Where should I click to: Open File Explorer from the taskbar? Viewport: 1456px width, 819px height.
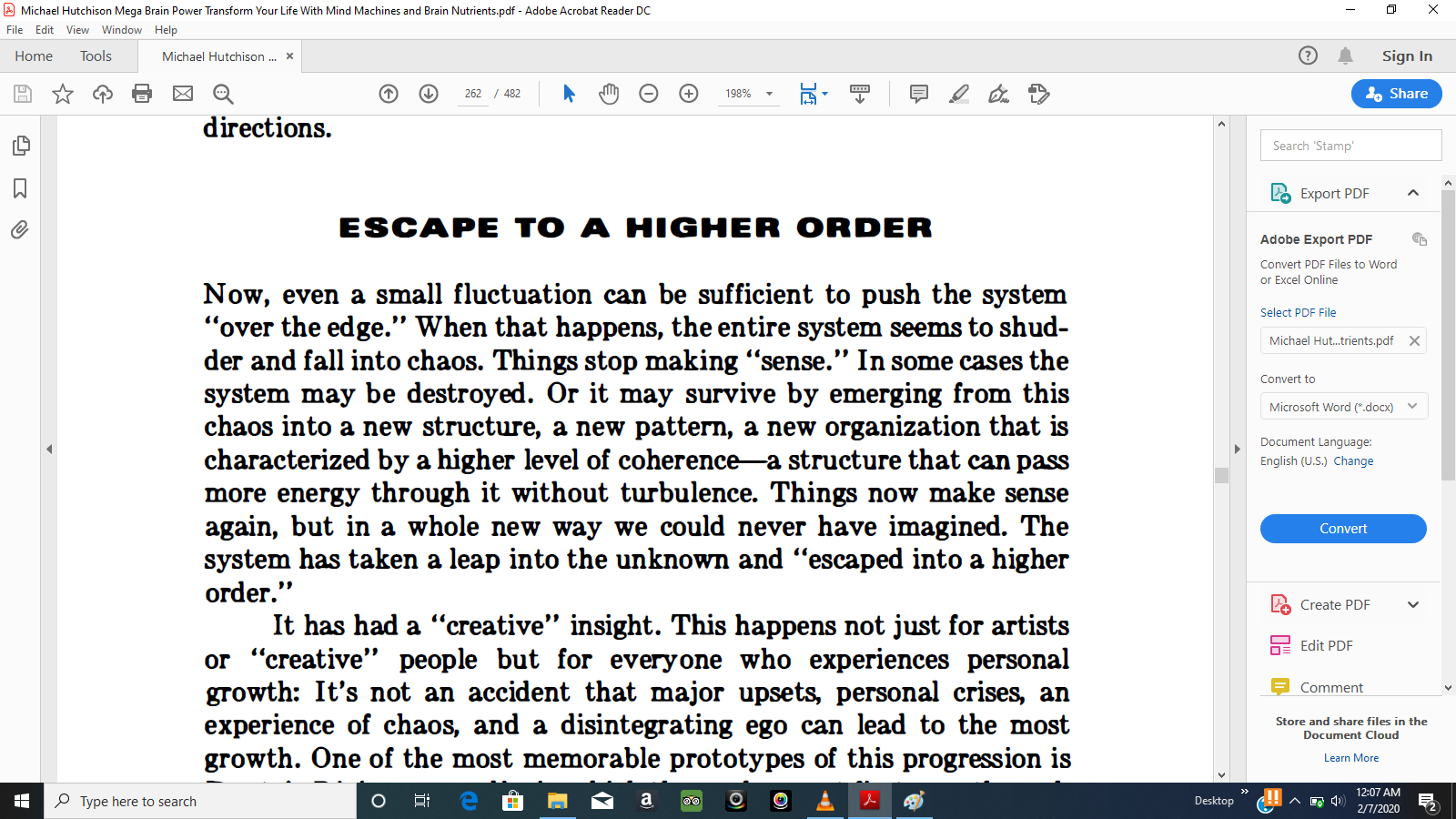[557, 801]
